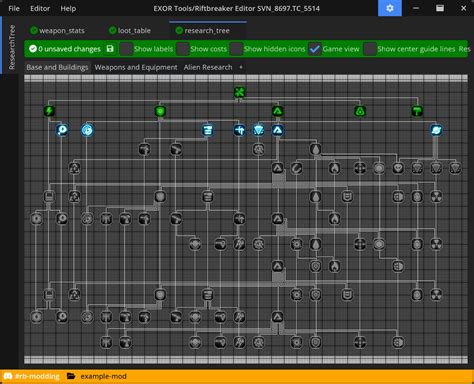Enable the Show labels checkbox
Image resolution: width=474 pixels, height=384 pixels.
126,49
